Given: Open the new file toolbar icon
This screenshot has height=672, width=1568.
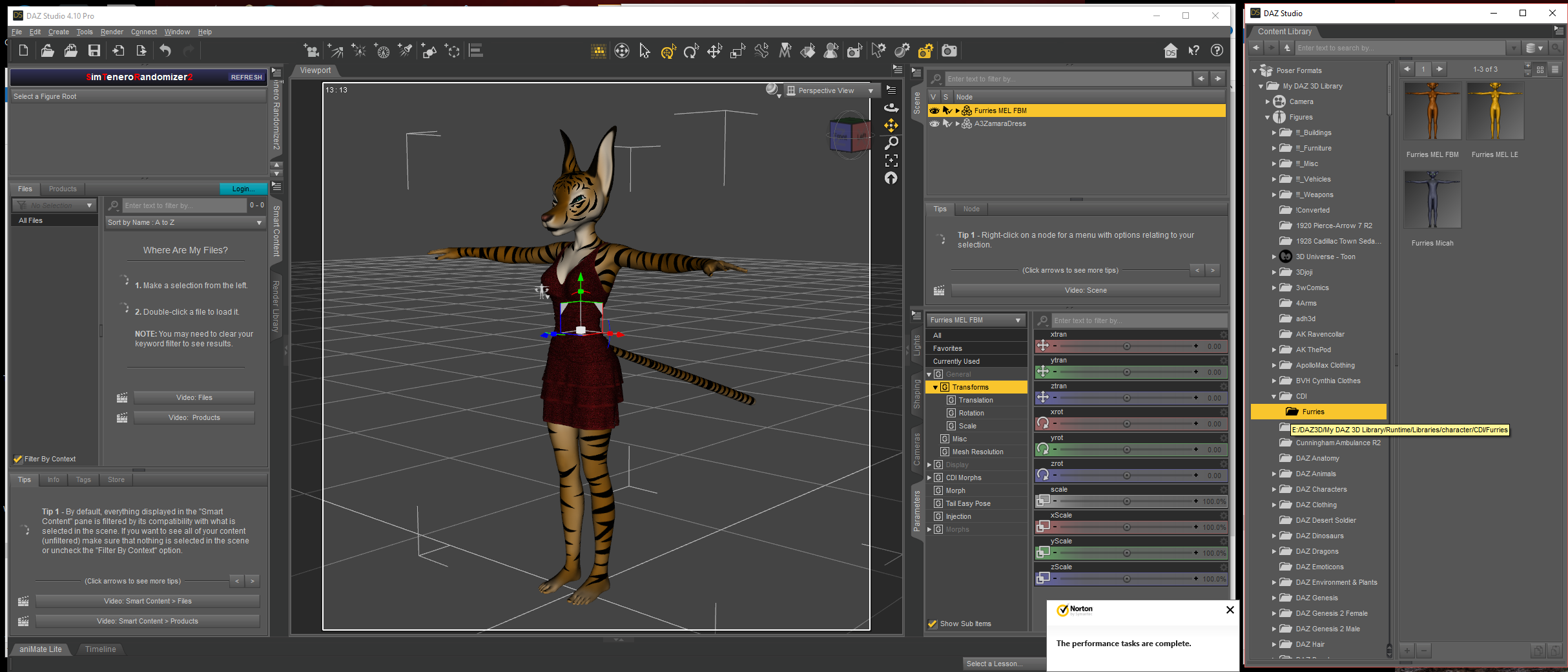Looking at the screenshot, I should pos(24,51).
